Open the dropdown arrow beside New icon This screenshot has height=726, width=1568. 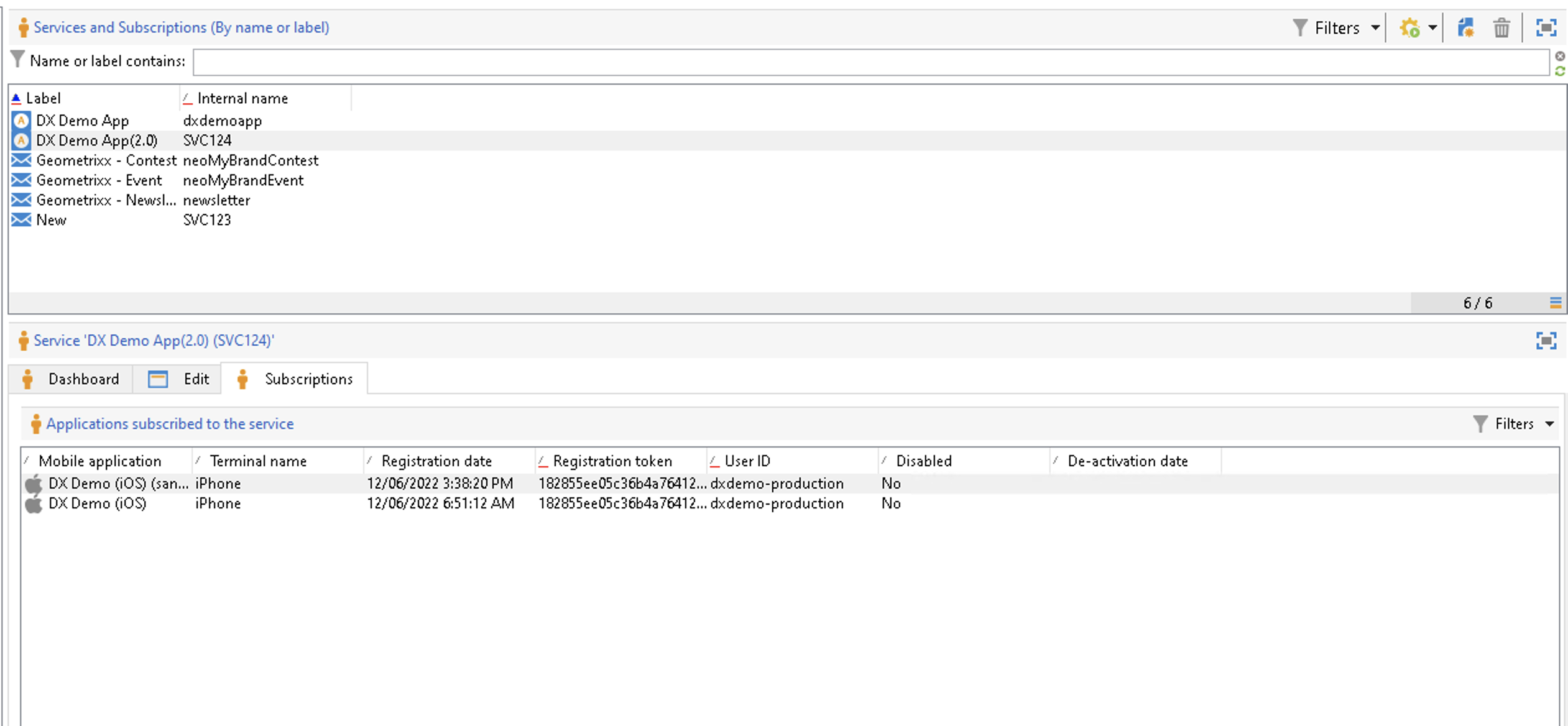(x=1432, y=28)
